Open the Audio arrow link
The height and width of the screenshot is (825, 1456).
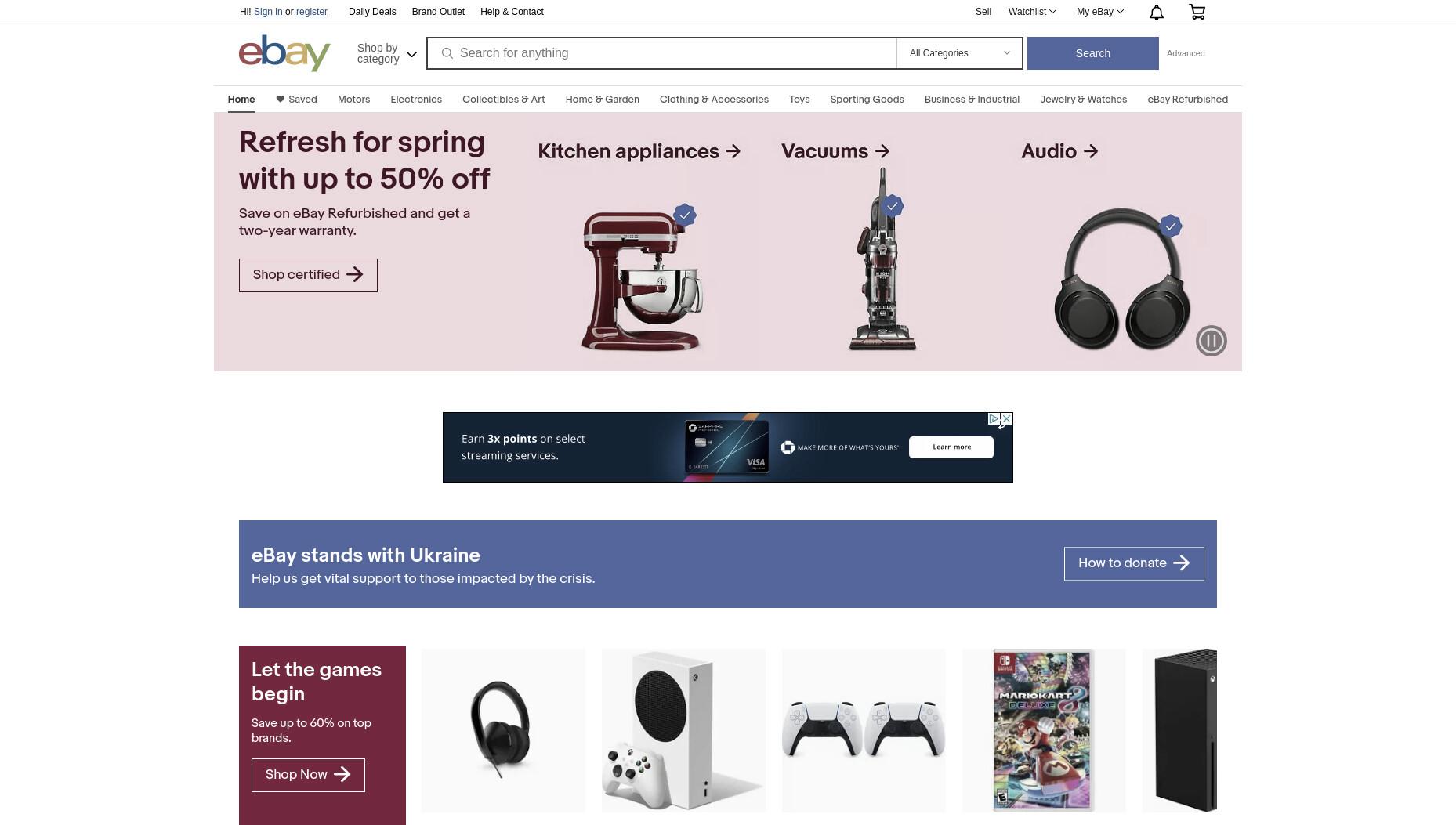(x=1059, y=151)
